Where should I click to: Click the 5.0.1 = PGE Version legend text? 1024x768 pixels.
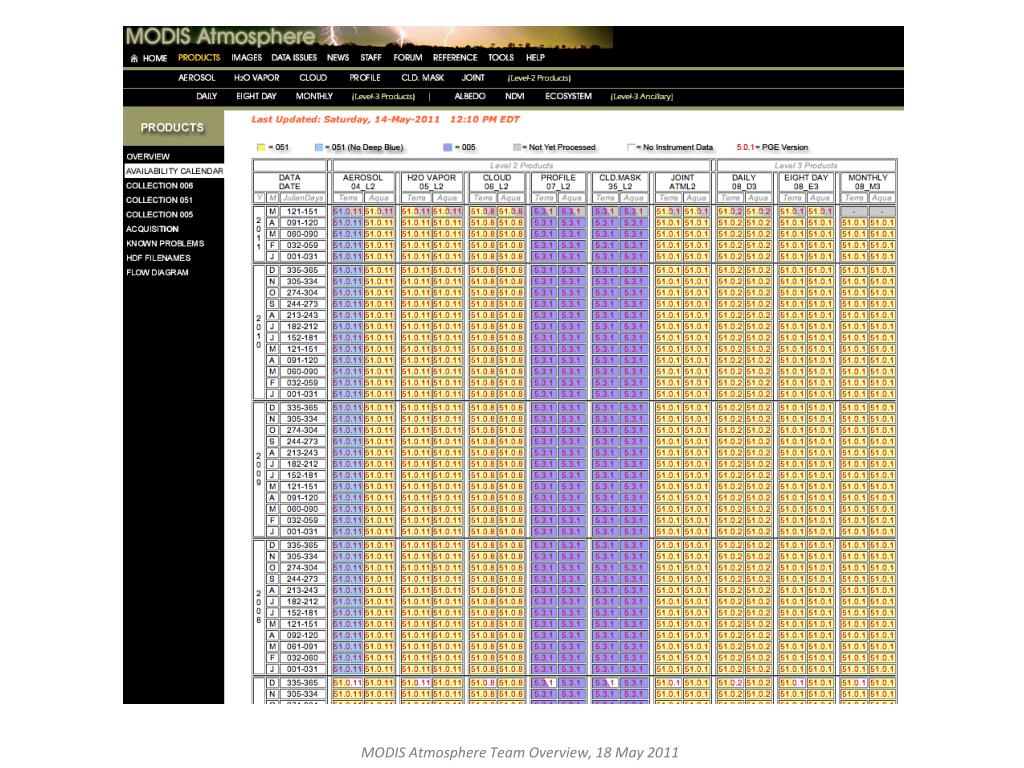pos(772,148)
